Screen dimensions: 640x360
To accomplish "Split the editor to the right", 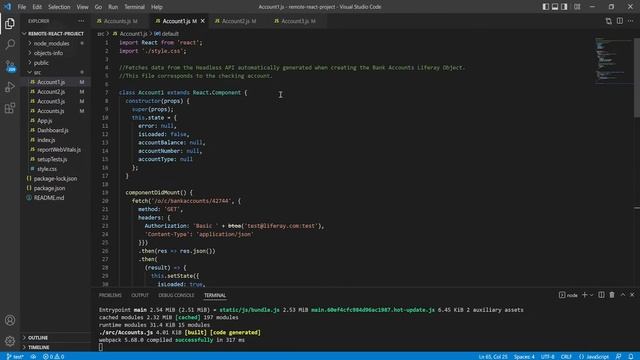I will point(620,21).
